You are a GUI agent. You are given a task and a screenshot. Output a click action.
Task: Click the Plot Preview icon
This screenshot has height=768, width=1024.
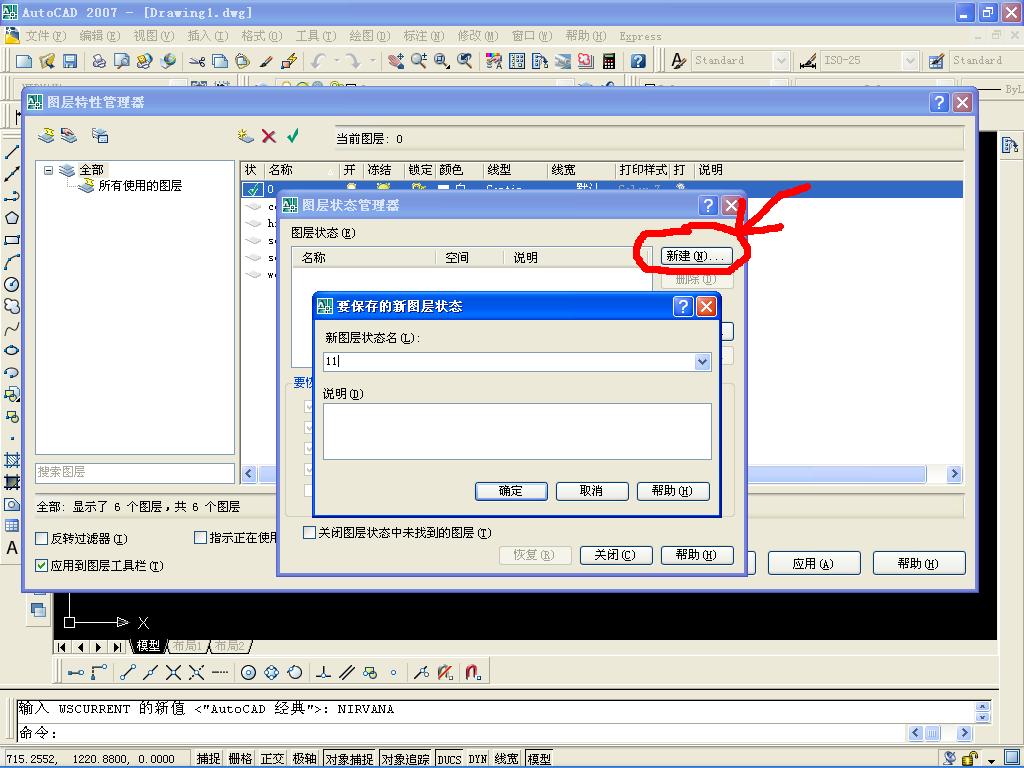[x=121, y=61]
